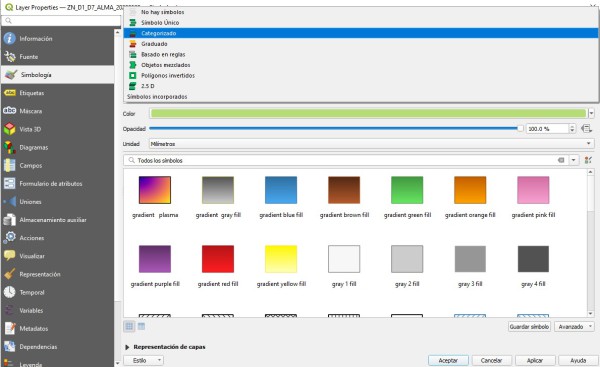Switch symbol library to list view
600x367 pixels.
[x=141, y=326]
